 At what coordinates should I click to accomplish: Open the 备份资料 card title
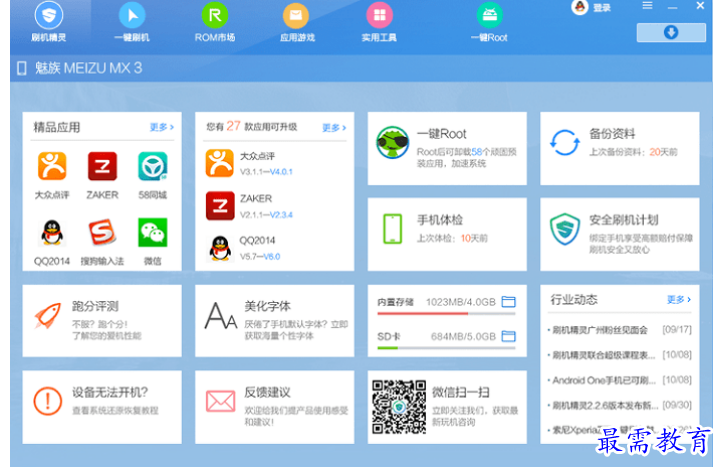612,134
